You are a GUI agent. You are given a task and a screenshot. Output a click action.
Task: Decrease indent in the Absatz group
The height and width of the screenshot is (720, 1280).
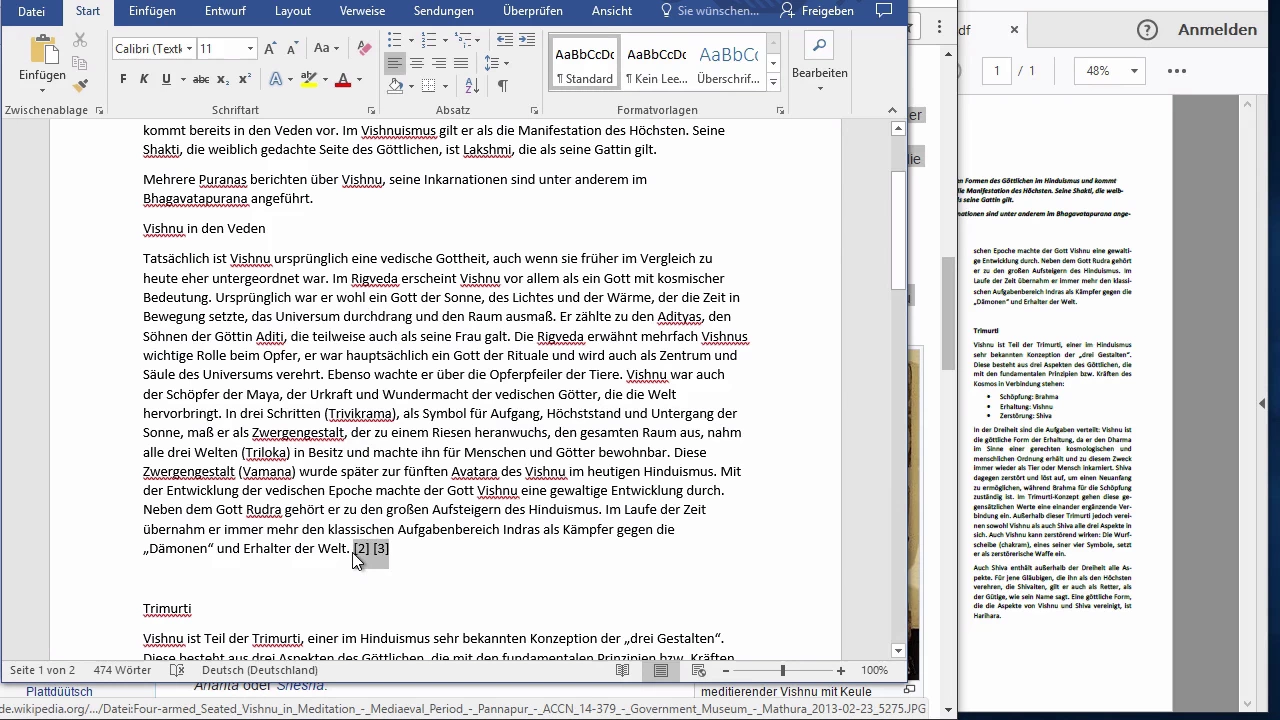[x=505, y=40]
